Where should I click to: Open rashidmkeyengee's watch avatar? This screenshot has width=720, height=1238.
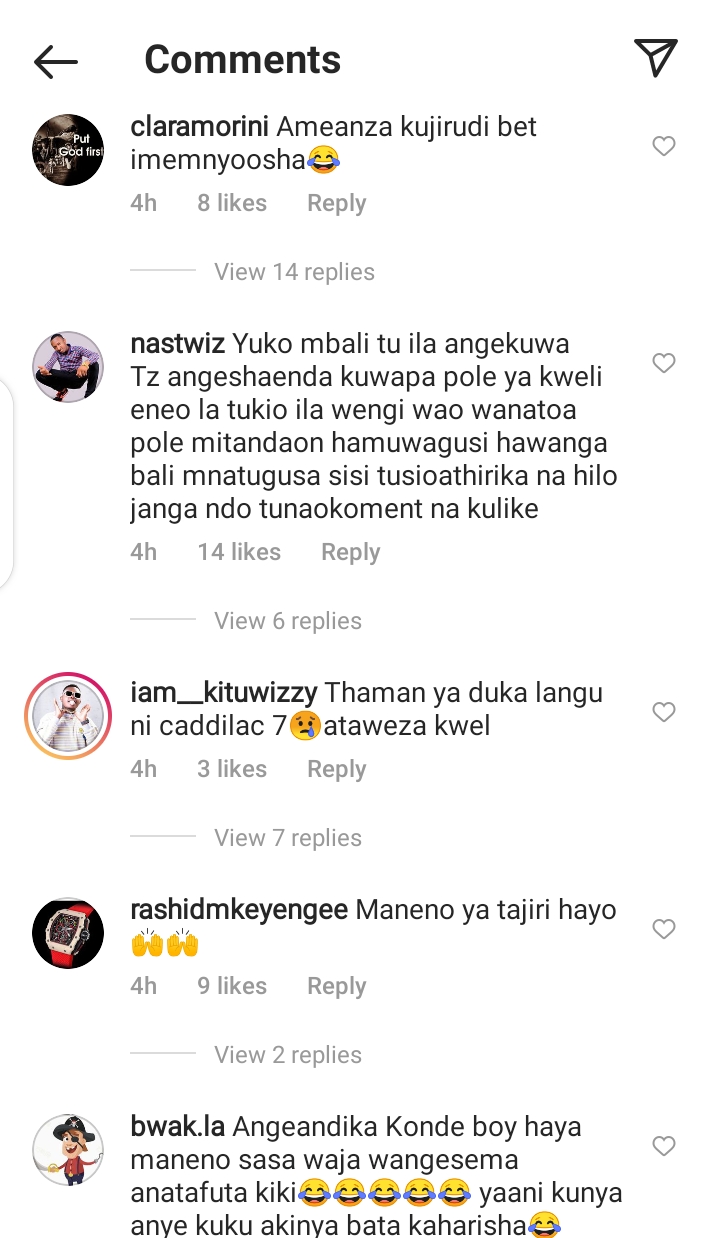(x=68, y=933)
